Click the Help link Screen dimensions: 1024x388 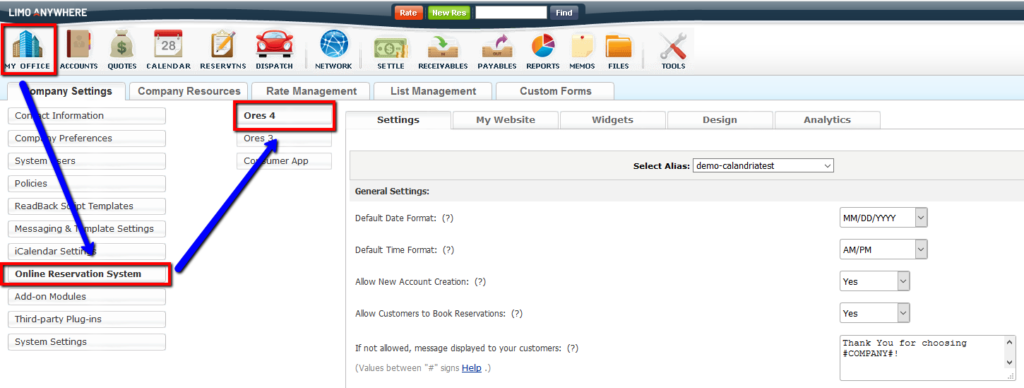pyautogui.click(x=472, y=368)
